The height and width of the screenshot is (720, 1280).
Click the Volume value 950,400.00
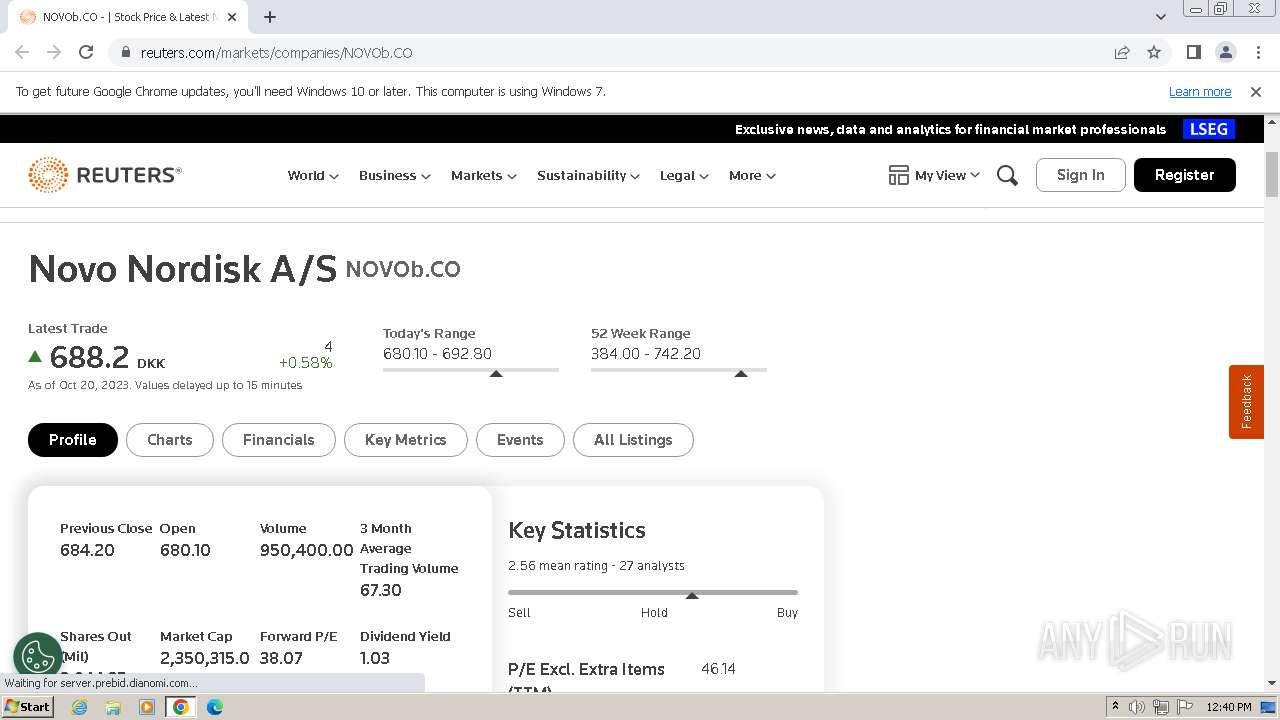[307, 550]
